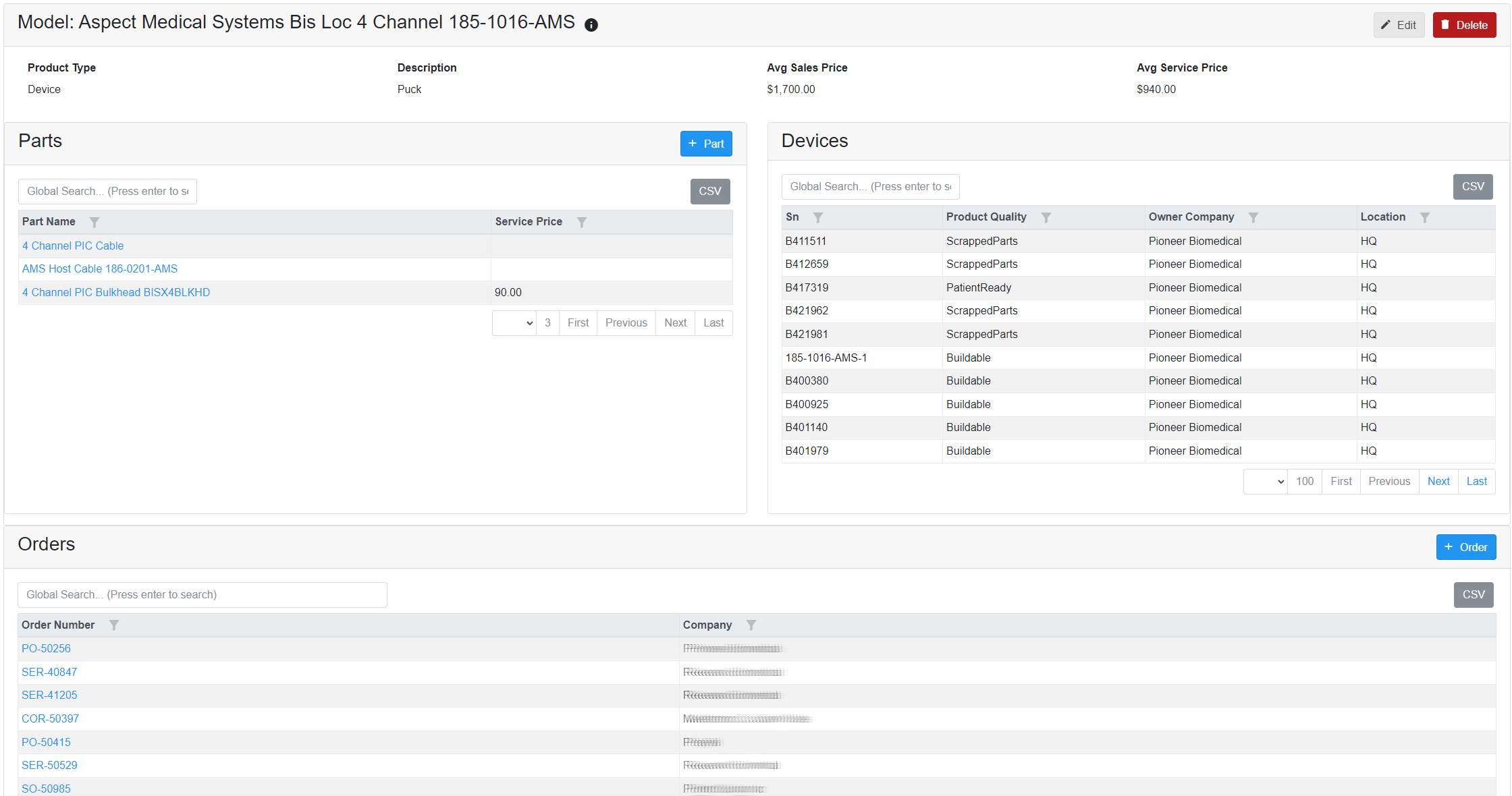
Task: Select device row B400925
Action: click(x=1138, y=405)
